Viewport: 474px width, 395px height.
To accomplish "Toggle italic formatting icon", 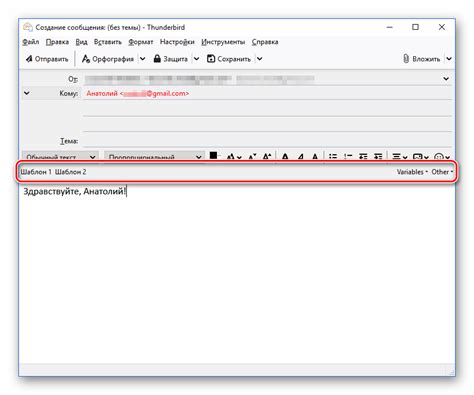I will click(300, 156).
